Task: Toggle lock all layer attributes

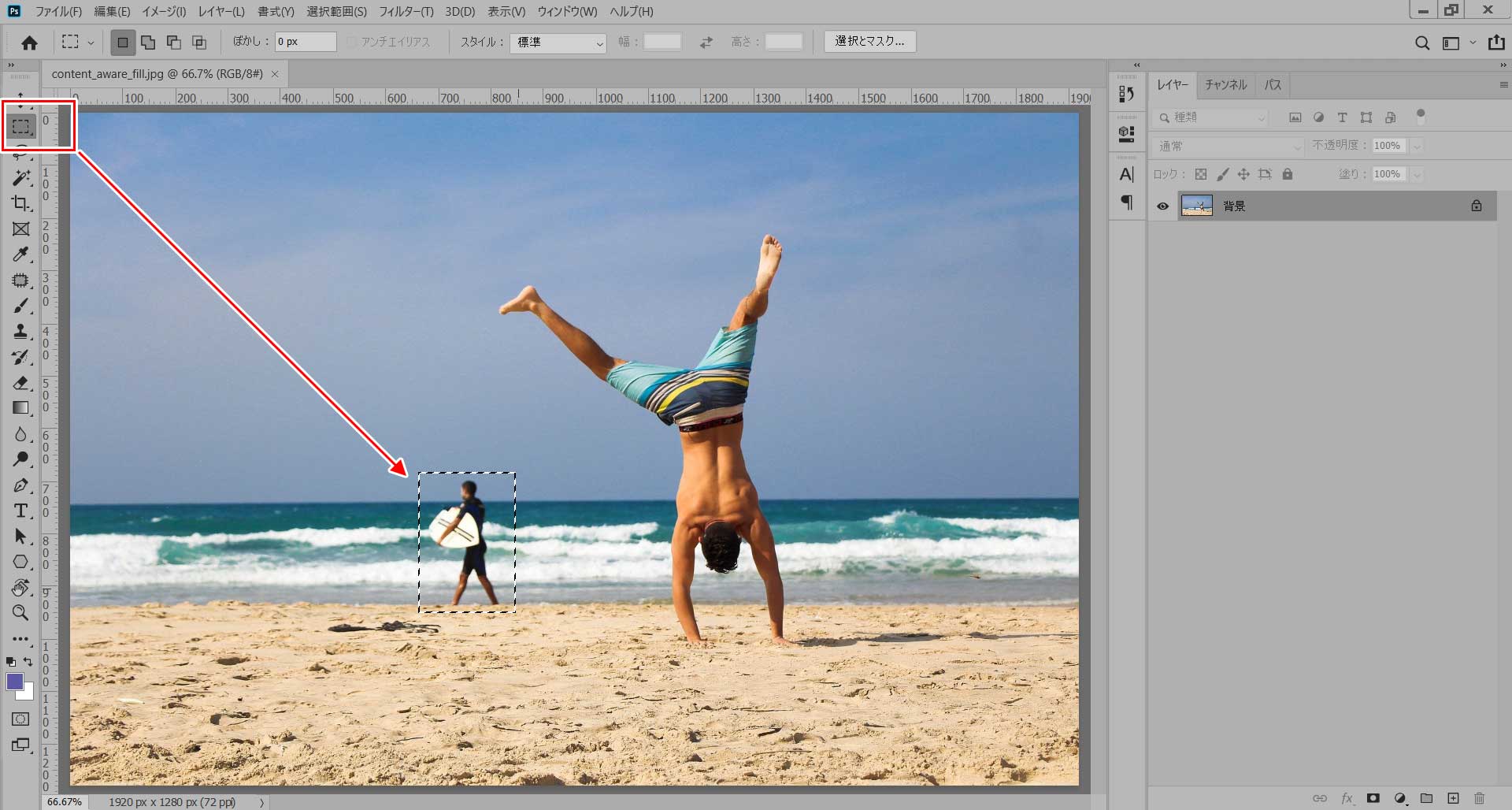Action: pos(1288,174)
